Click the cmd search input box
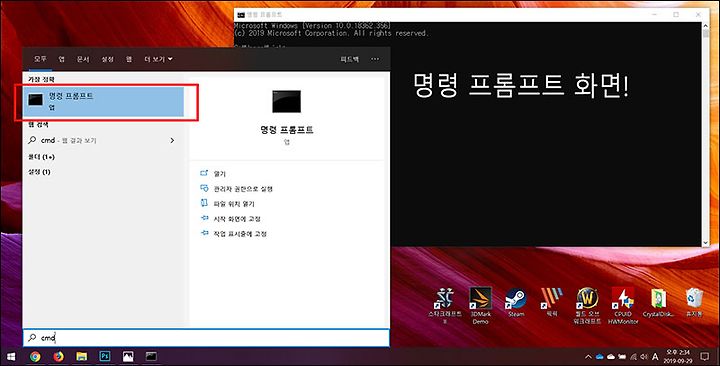 click(x=206, y=338)
